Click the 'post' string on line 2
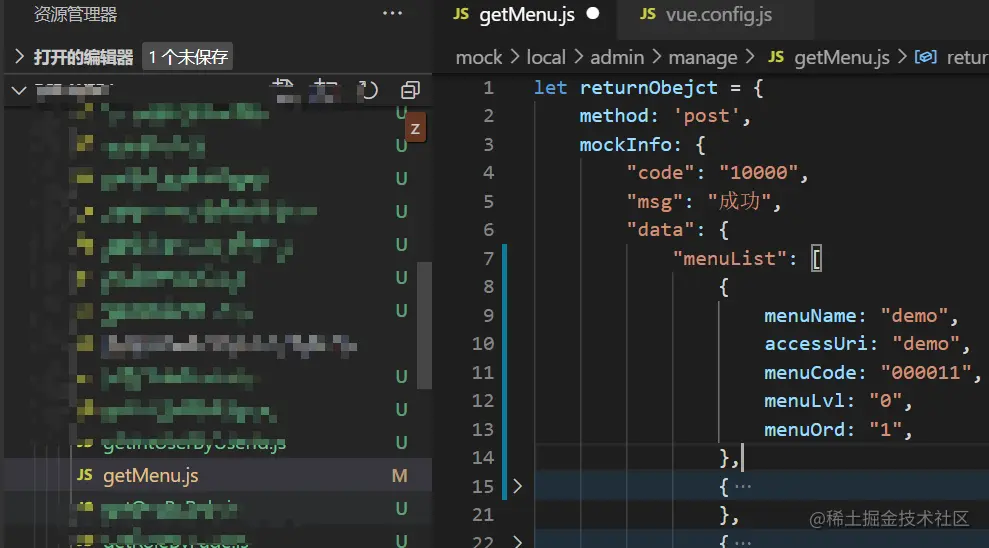Screen dimensions: 989x548 tap(706, 116)
